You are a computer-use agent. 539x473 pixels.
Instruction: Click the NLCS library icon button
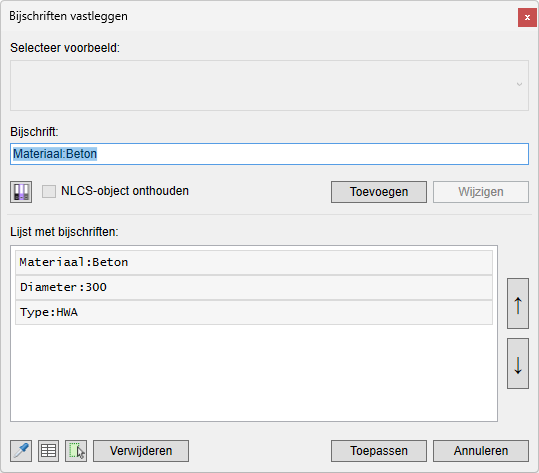coord(21,192)
